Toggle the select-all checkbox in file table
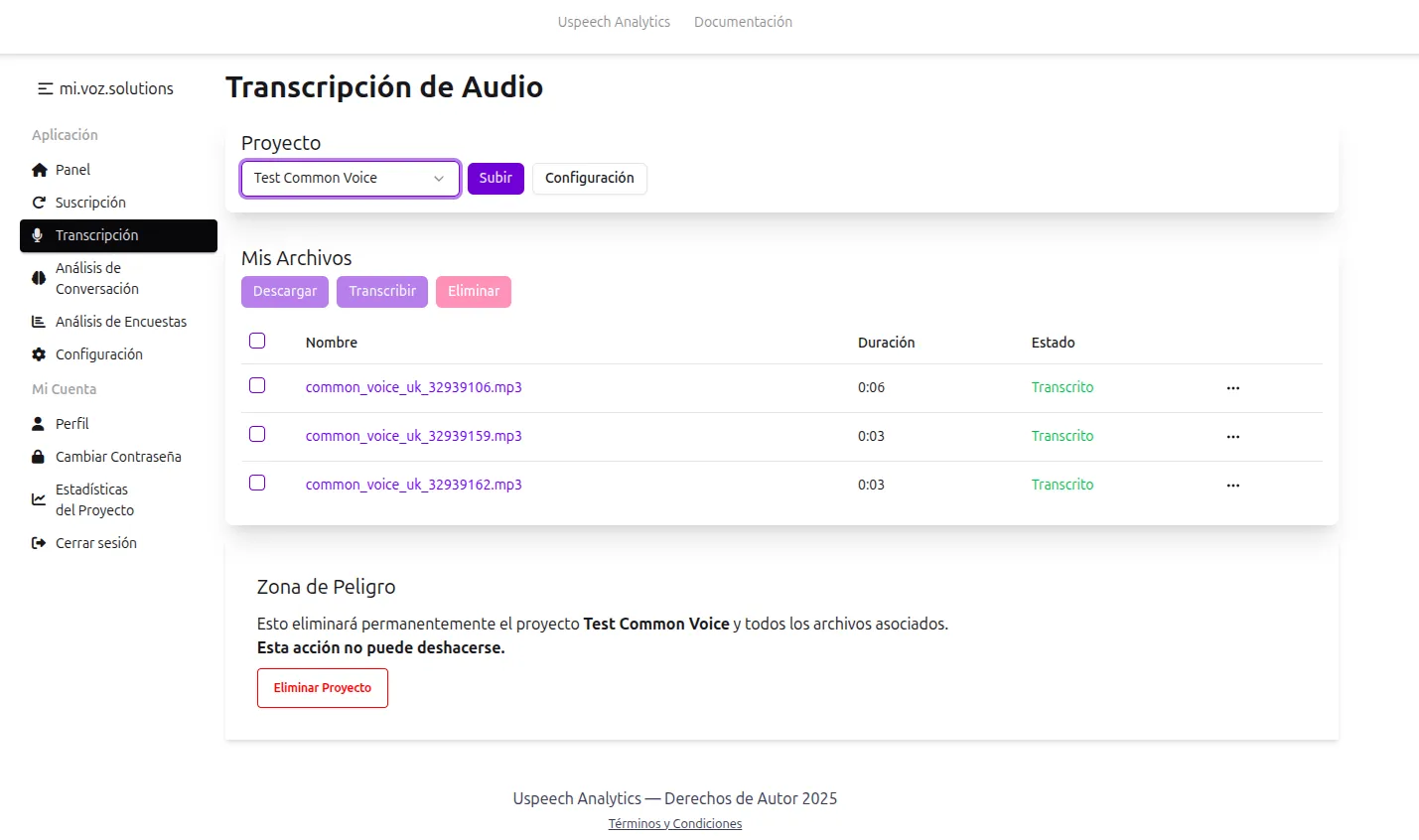The image size is (1419, 840). coord(257,340)
